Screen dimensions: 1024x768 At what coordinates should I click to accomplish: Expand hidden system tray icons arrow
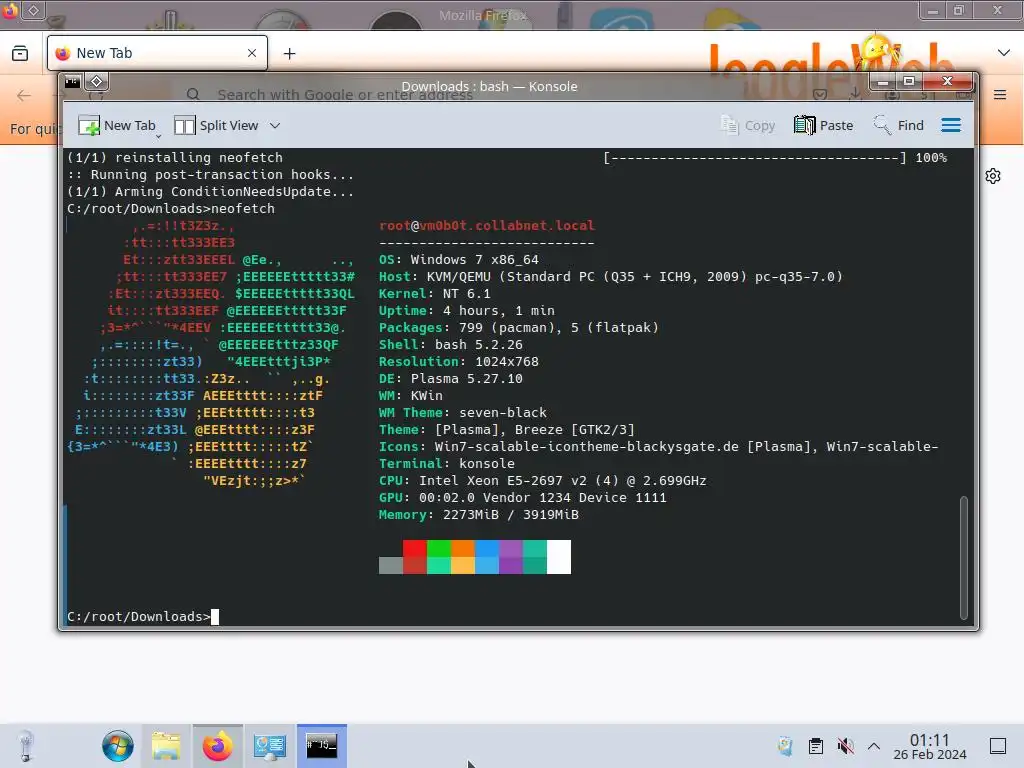874,746
